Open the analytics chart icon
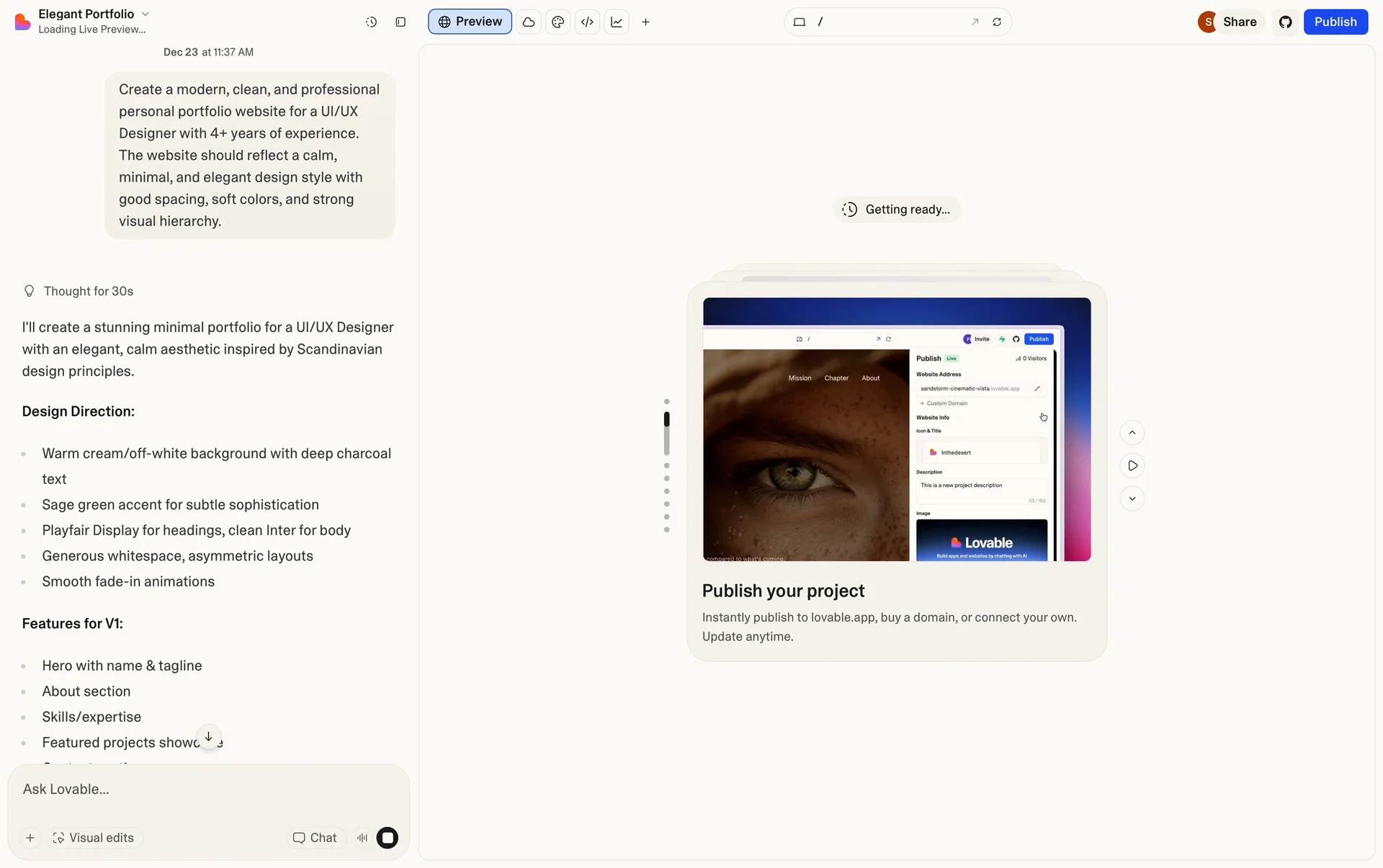Screen dimensions: 1383x868 click(x=617, y=22)
